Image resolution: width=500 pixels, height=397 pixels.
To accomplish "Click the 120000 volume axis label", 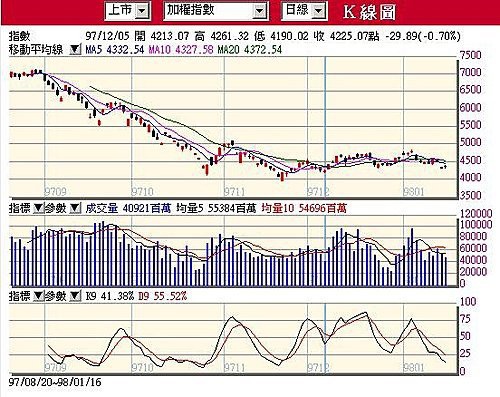I will (476, 214).
